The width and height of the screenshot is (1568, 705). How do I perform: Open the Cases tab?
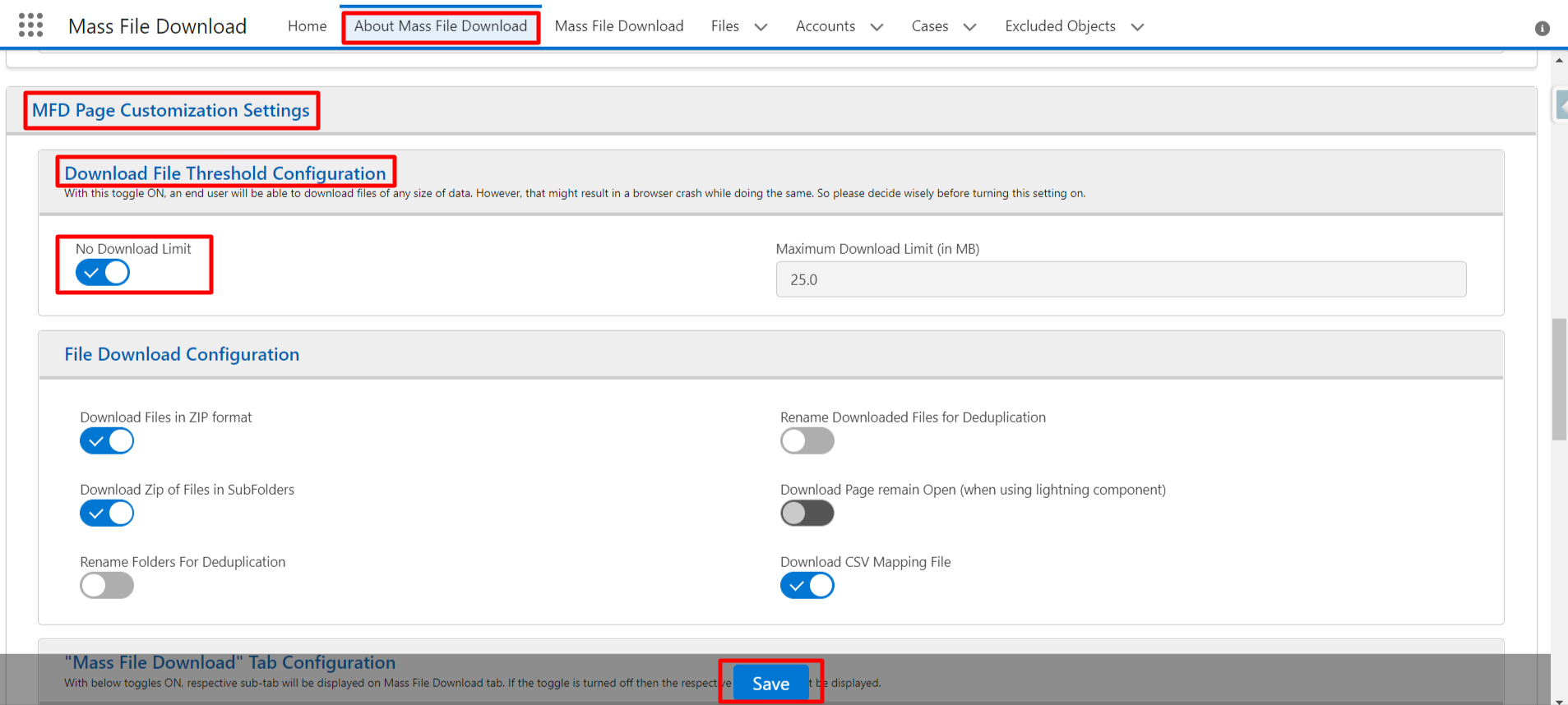(930, 26)
